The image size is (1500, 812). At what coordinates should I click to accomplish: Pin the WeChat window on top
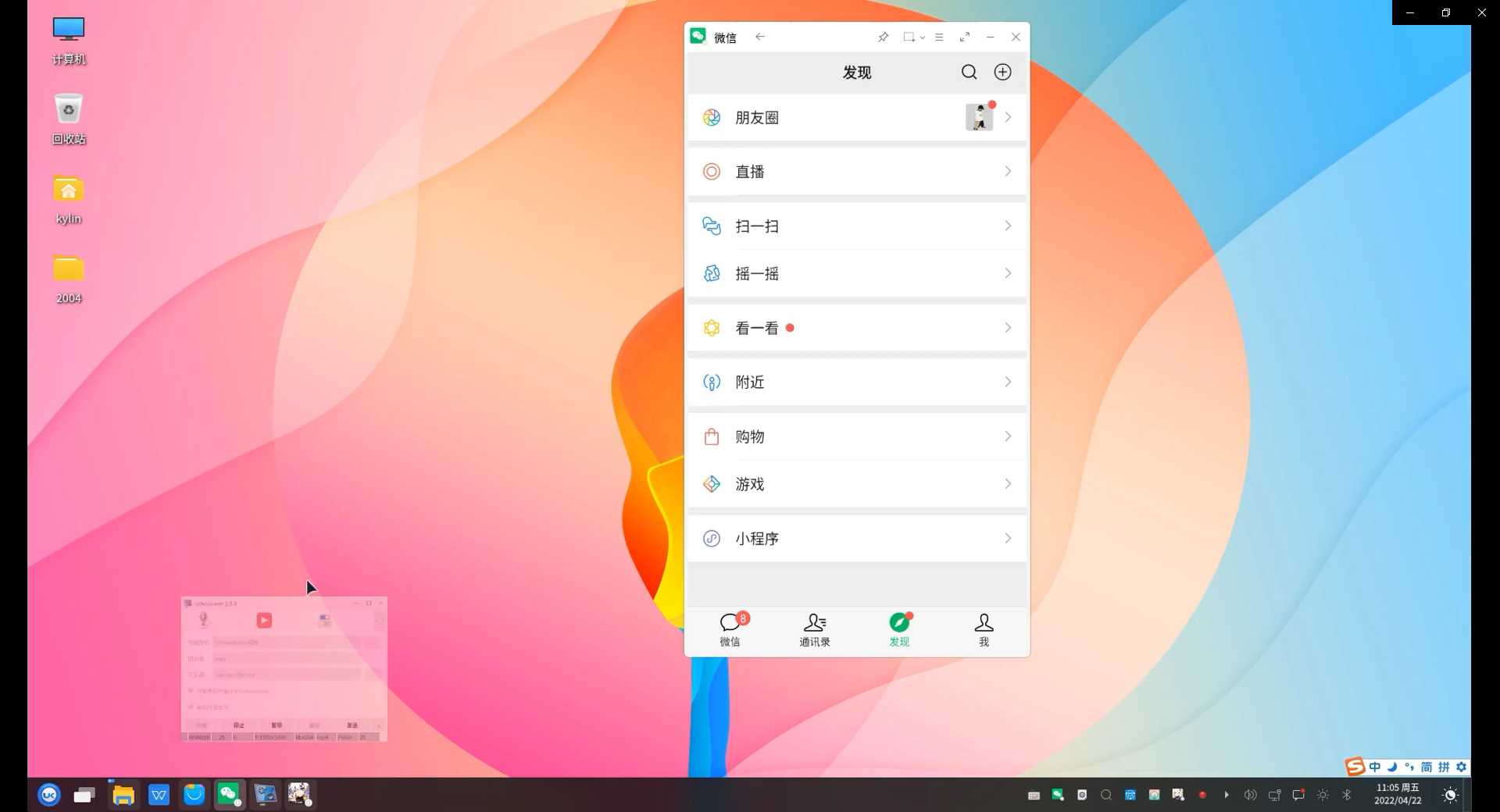883,37
